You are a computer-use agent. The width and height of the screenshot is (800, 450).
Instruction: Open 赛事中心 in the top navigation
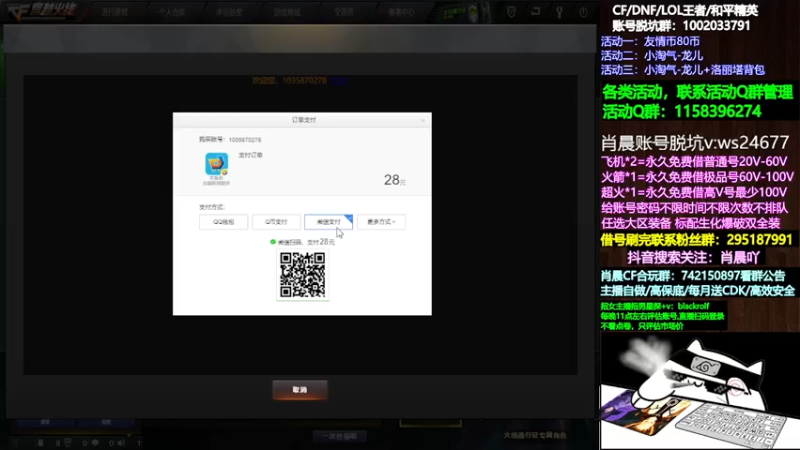(402, 12)
